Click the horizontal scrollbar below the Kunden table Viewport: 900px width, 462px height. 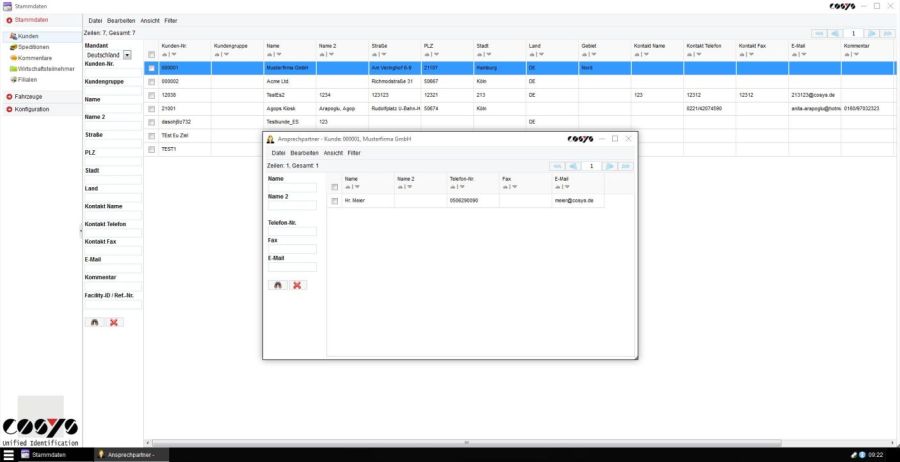[465, 443]
